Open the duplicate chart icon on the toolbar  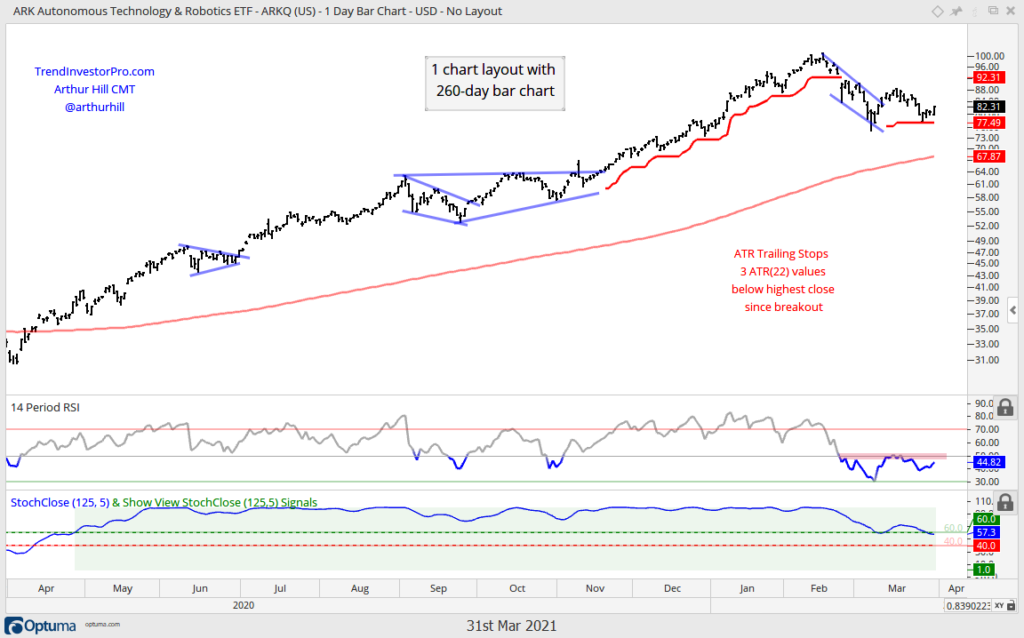tap(994, 10)
